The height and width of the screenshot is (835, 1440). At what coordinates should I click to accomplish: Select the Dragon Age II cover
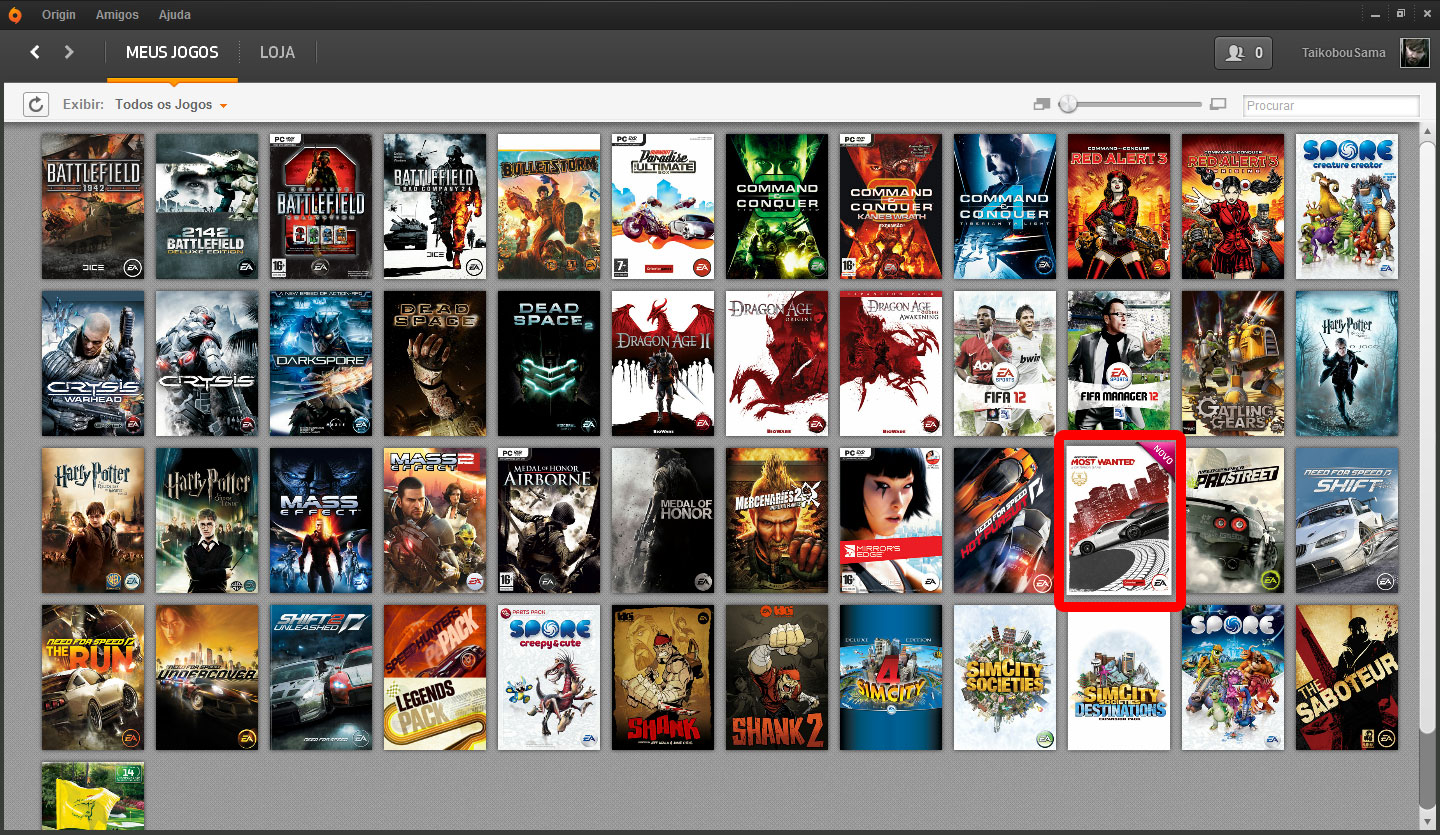(663, 363)
